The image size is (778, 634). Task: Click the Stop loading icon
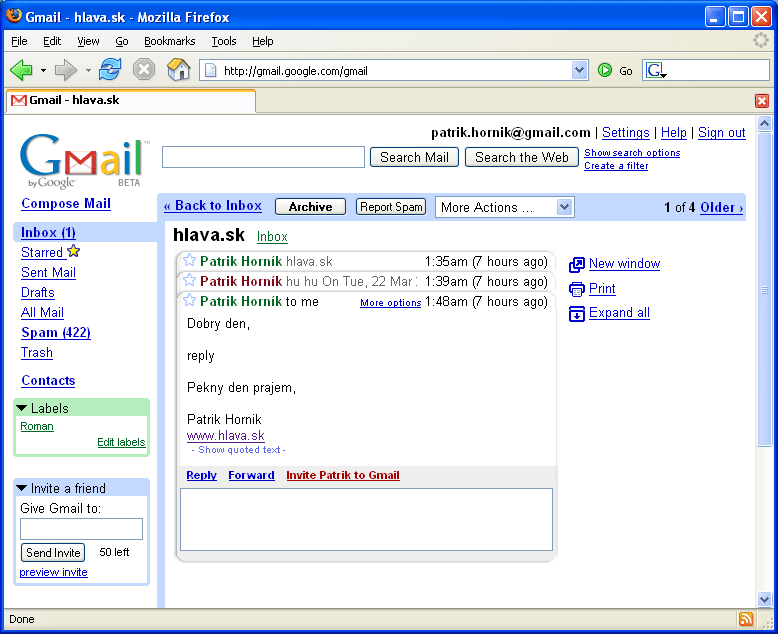(x=144, y=70)
